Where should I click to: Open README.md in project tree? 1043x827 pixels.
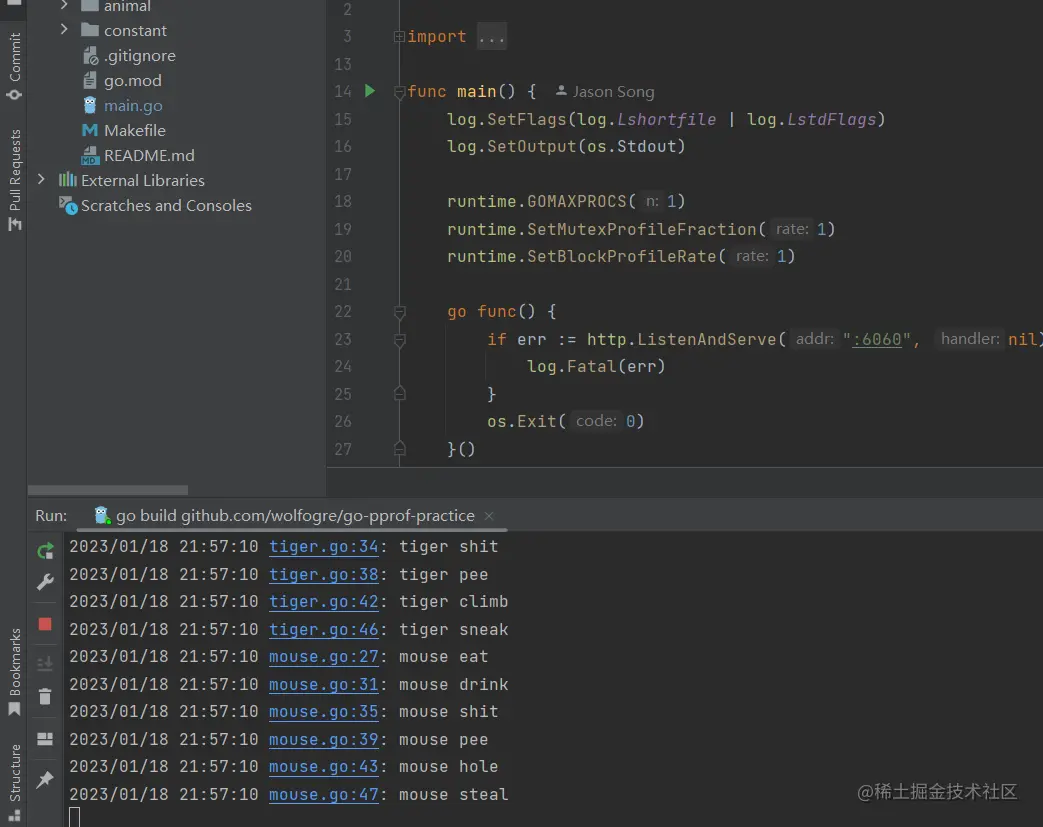(x=149, y=155)
